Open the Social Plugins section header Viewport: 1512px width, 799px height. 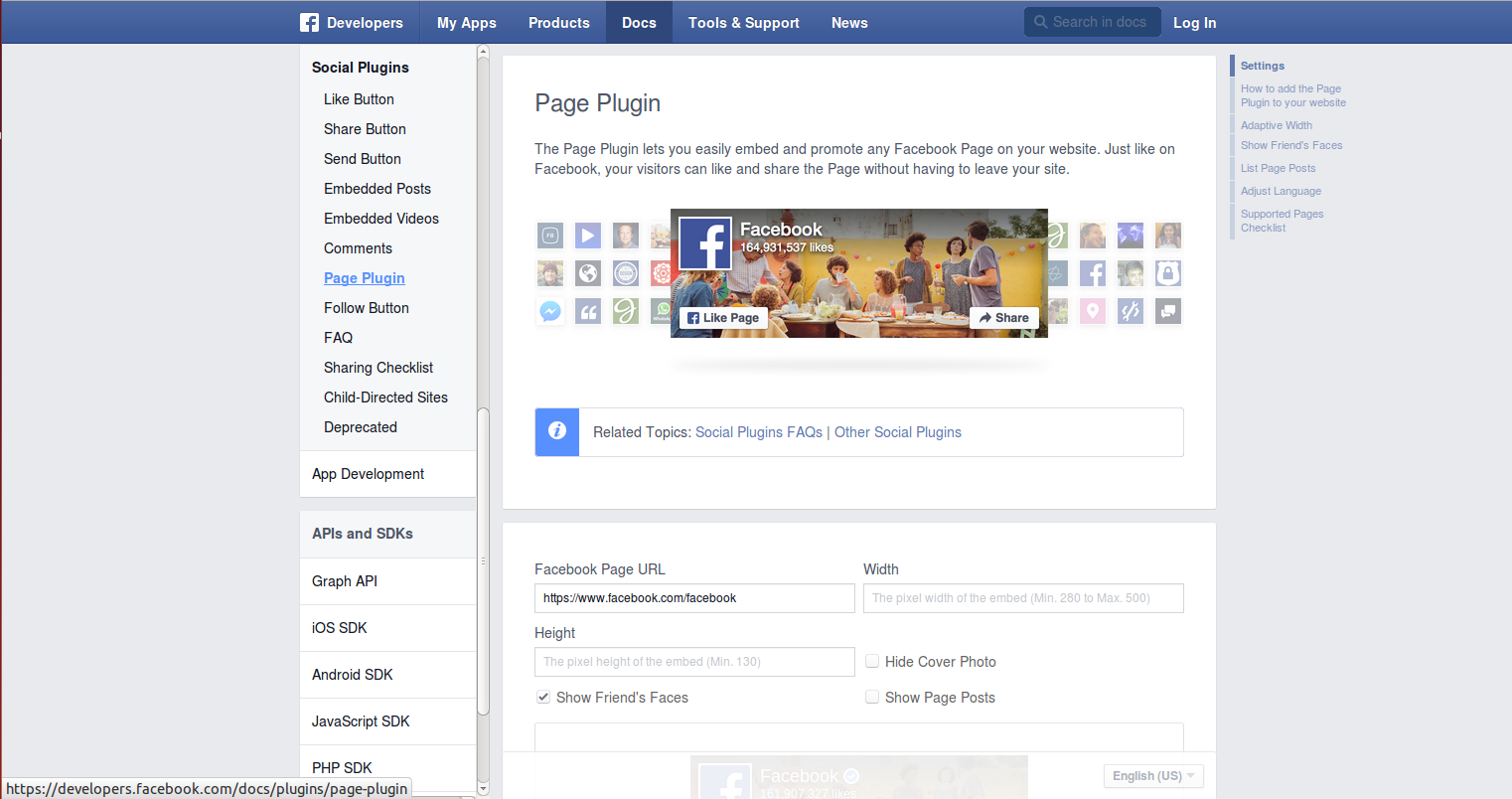[x=361, y=68]
